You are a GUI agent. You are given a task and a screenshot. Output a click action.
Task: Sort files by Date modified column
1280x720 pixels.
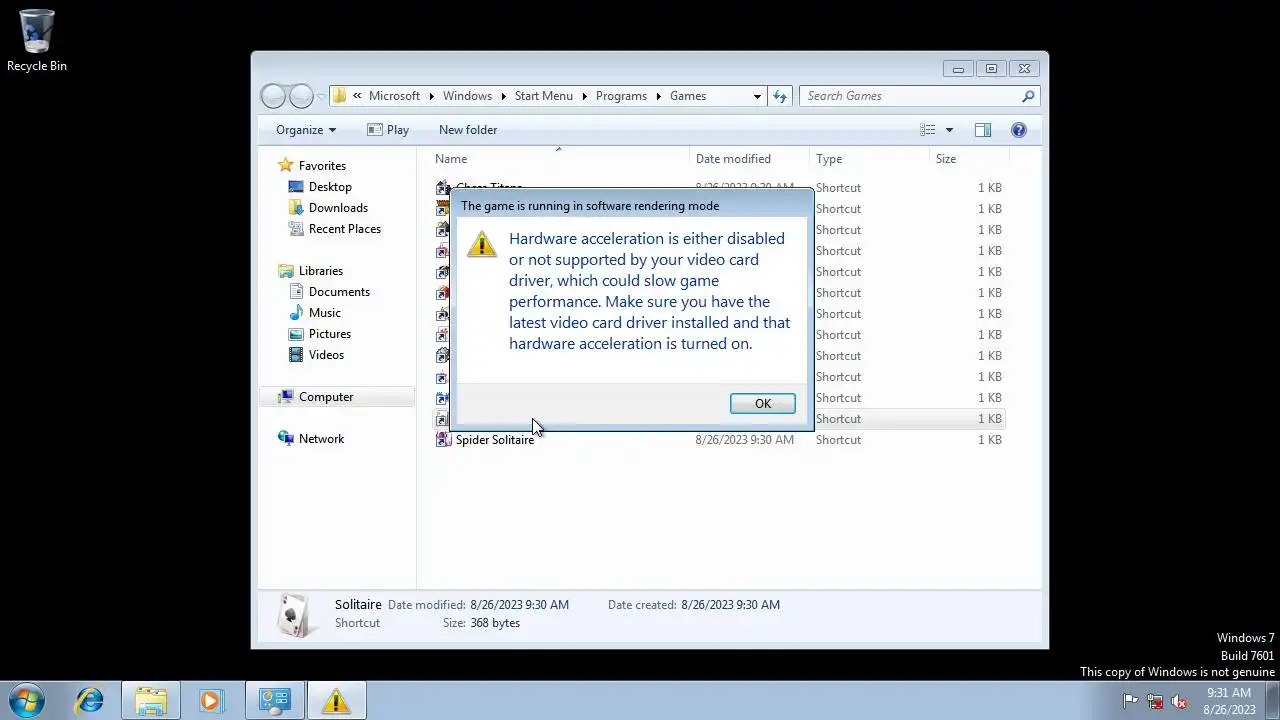point(733,159)
